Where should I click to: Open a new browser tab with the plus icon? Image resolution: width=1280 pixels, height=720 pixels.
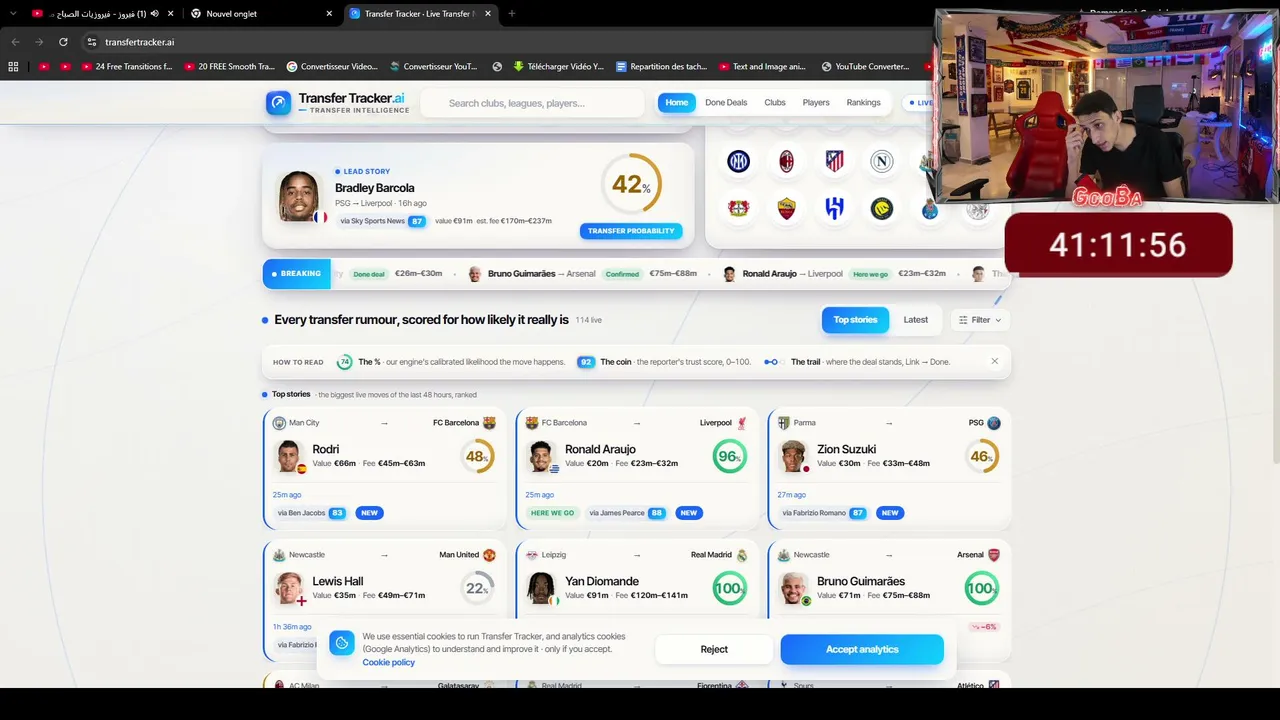512,14
